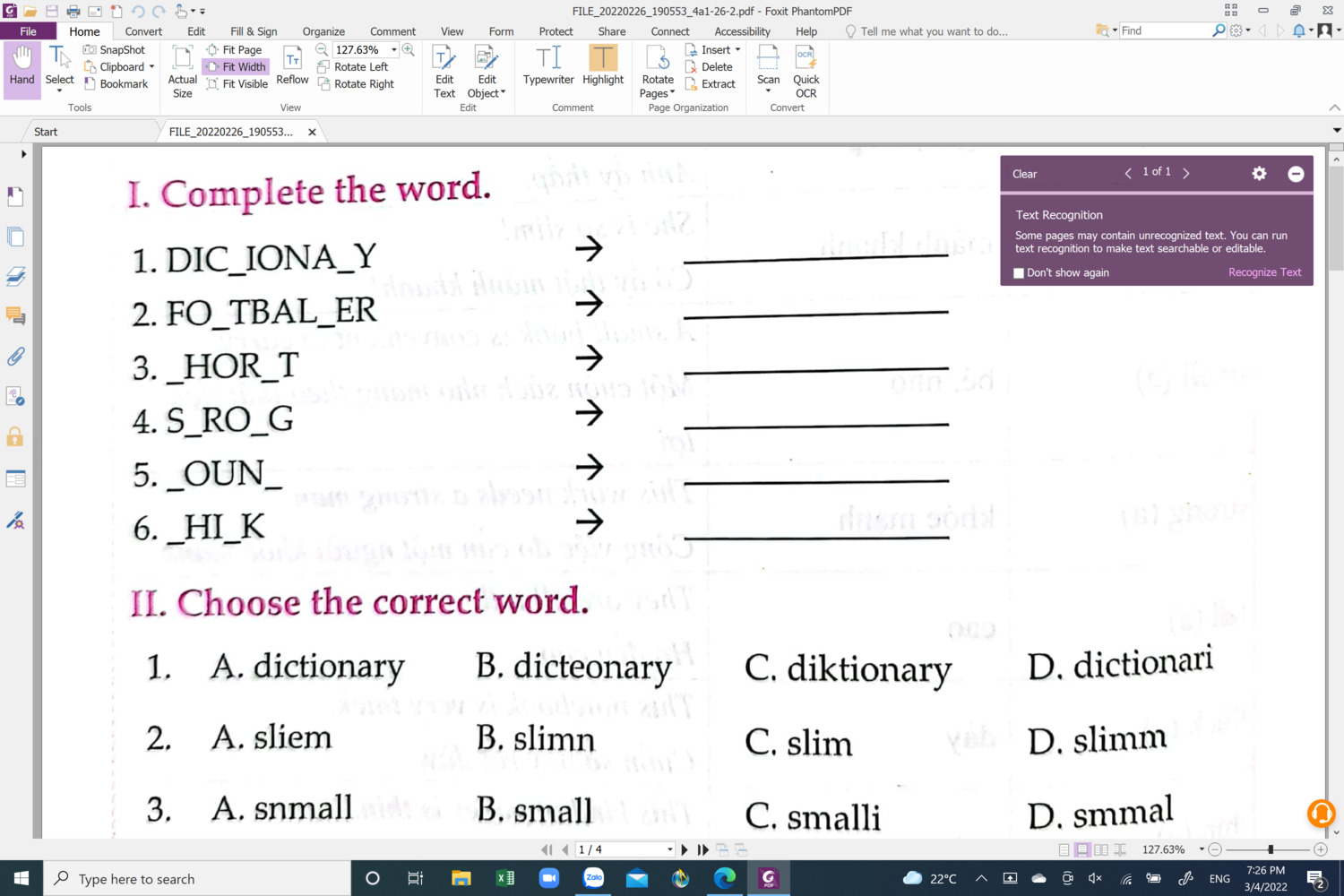Switch to the Start document tab

pyautogui.click(x=46, y=132)
